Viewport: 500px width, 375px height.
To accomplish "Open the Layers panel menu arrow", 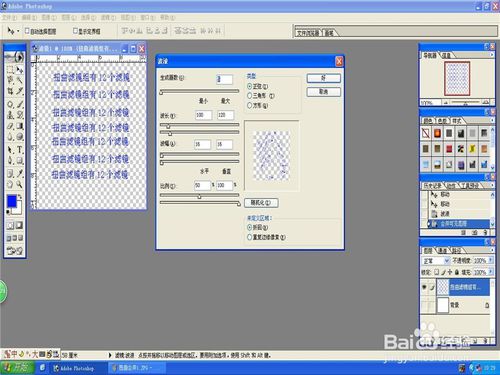I will click(492, 249).
